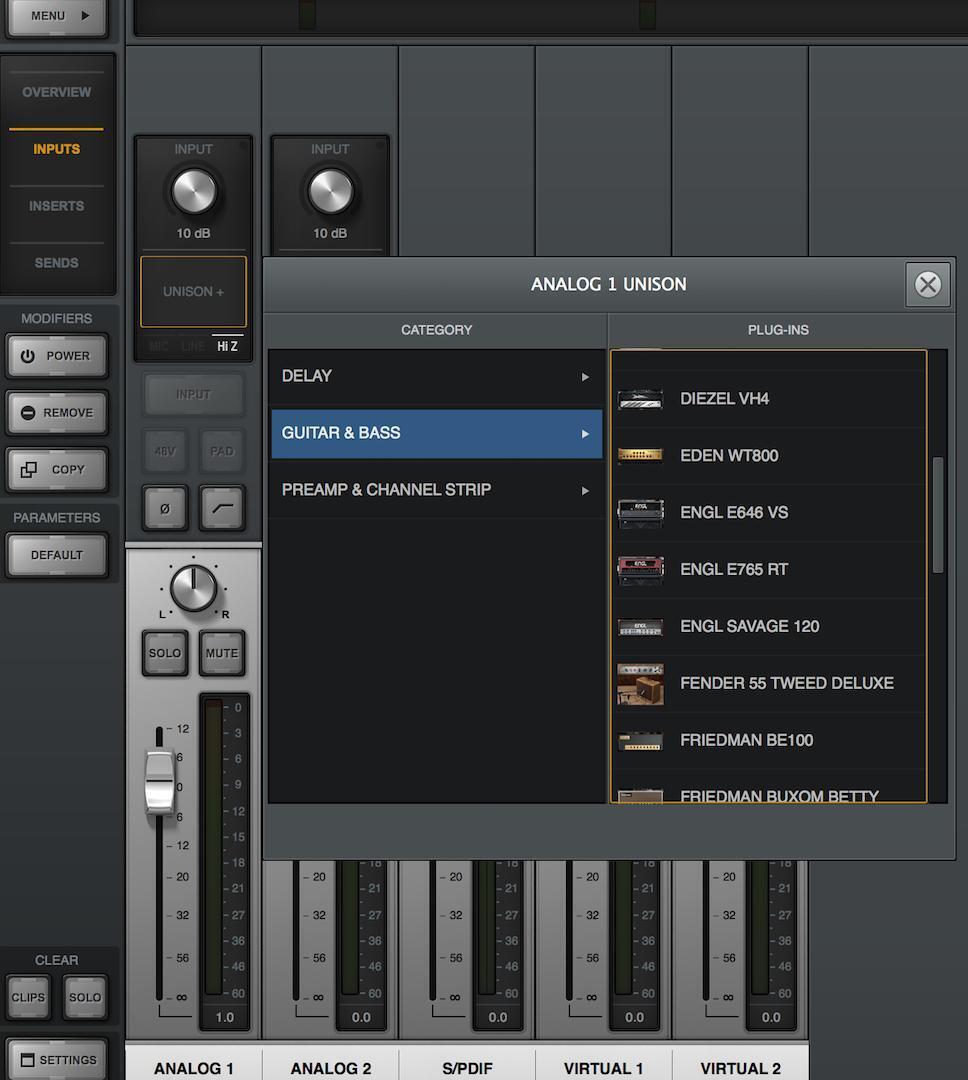Select the FENDER 55 TWEED DELUXE plug-in
The image size is (968, 1080).
coord(770,683)
